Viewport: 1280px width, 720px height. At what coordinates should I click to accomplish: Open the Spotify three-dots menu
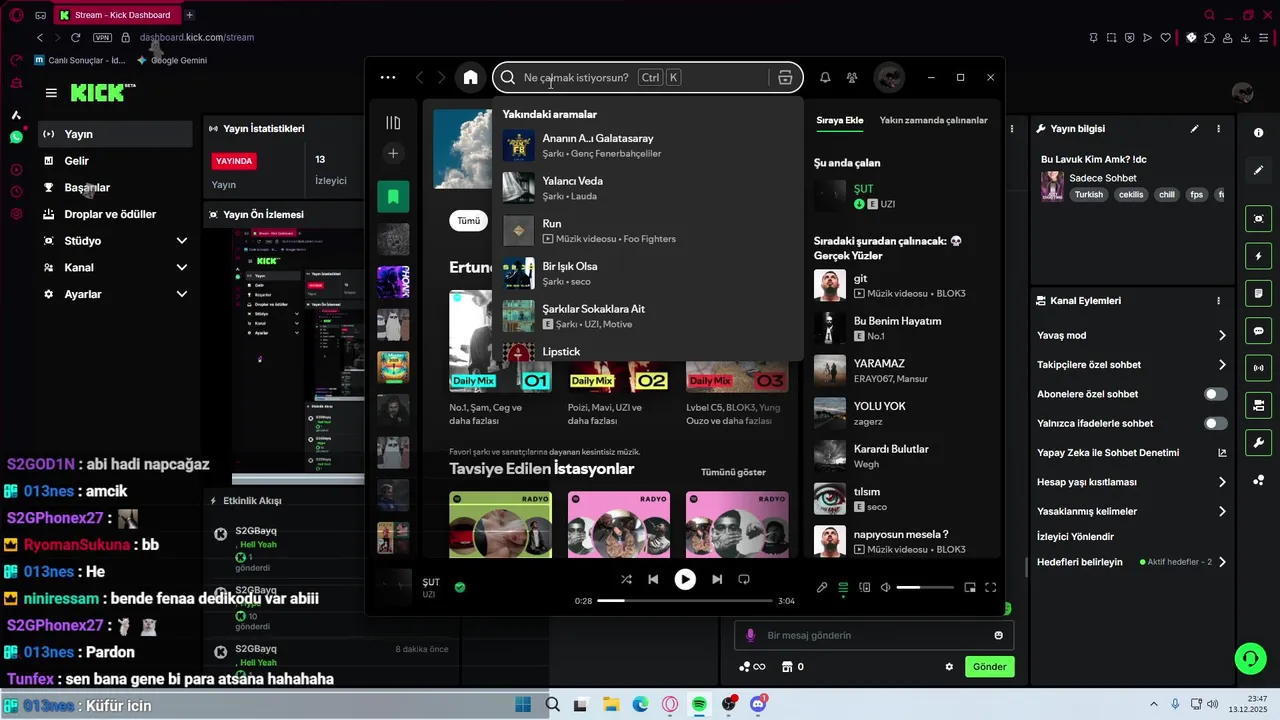tap(388, 78)
